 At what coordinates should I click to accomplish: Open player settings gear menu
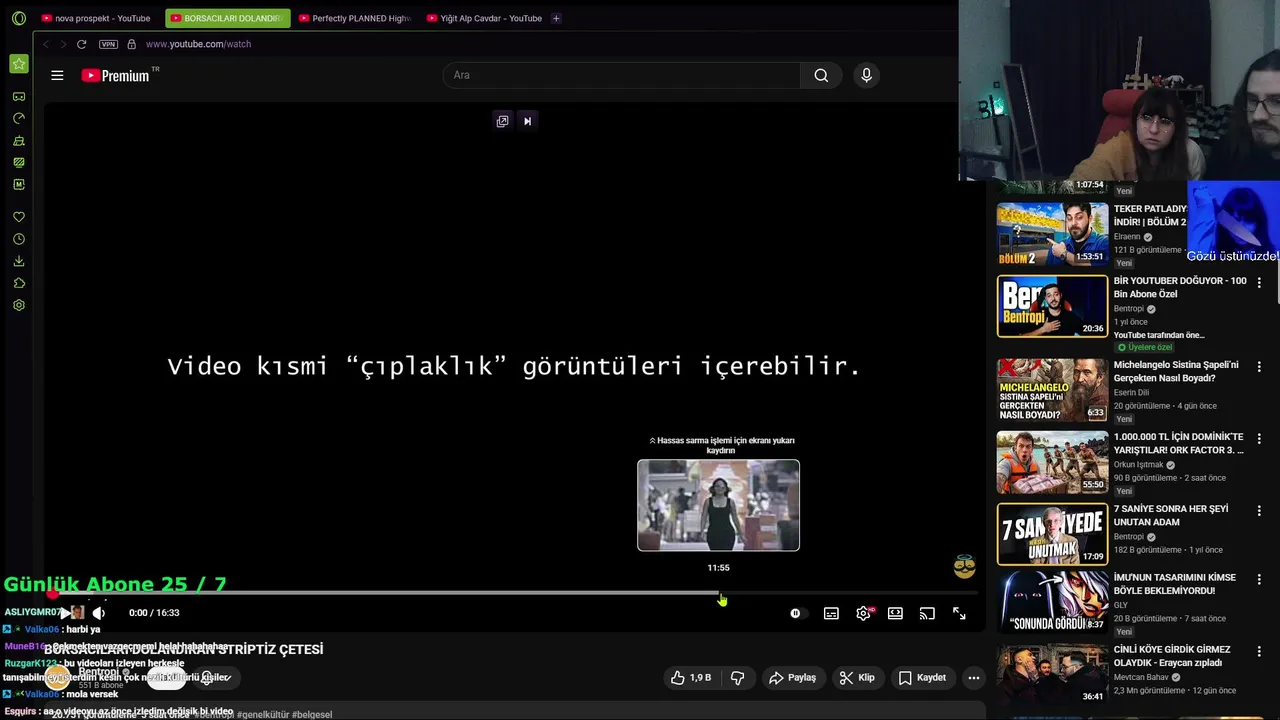(x=863, y=613)
